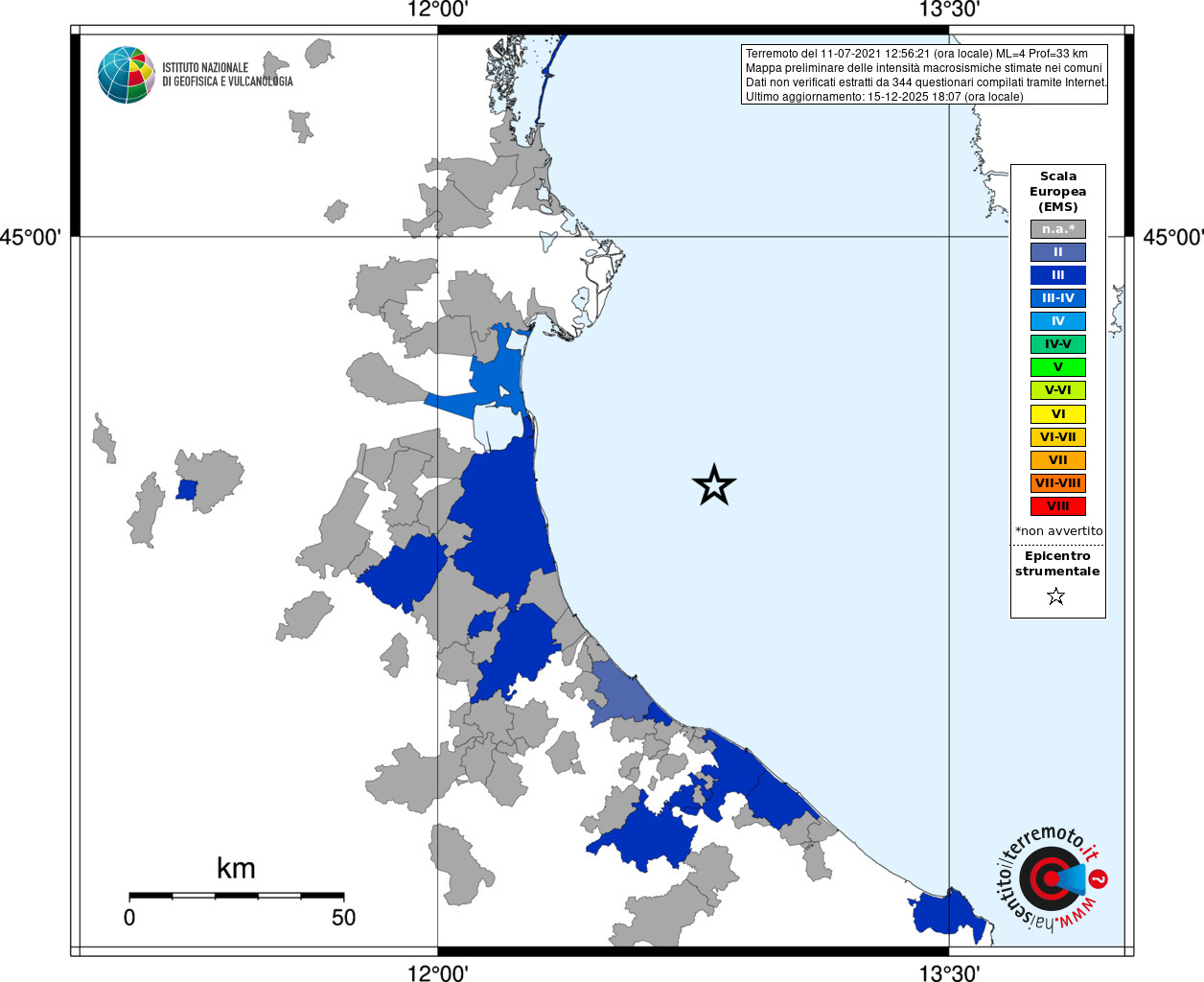Select the orange VII intensity legend swatch
This screenshot has width=1204, height=982.
pos(1058,460)
